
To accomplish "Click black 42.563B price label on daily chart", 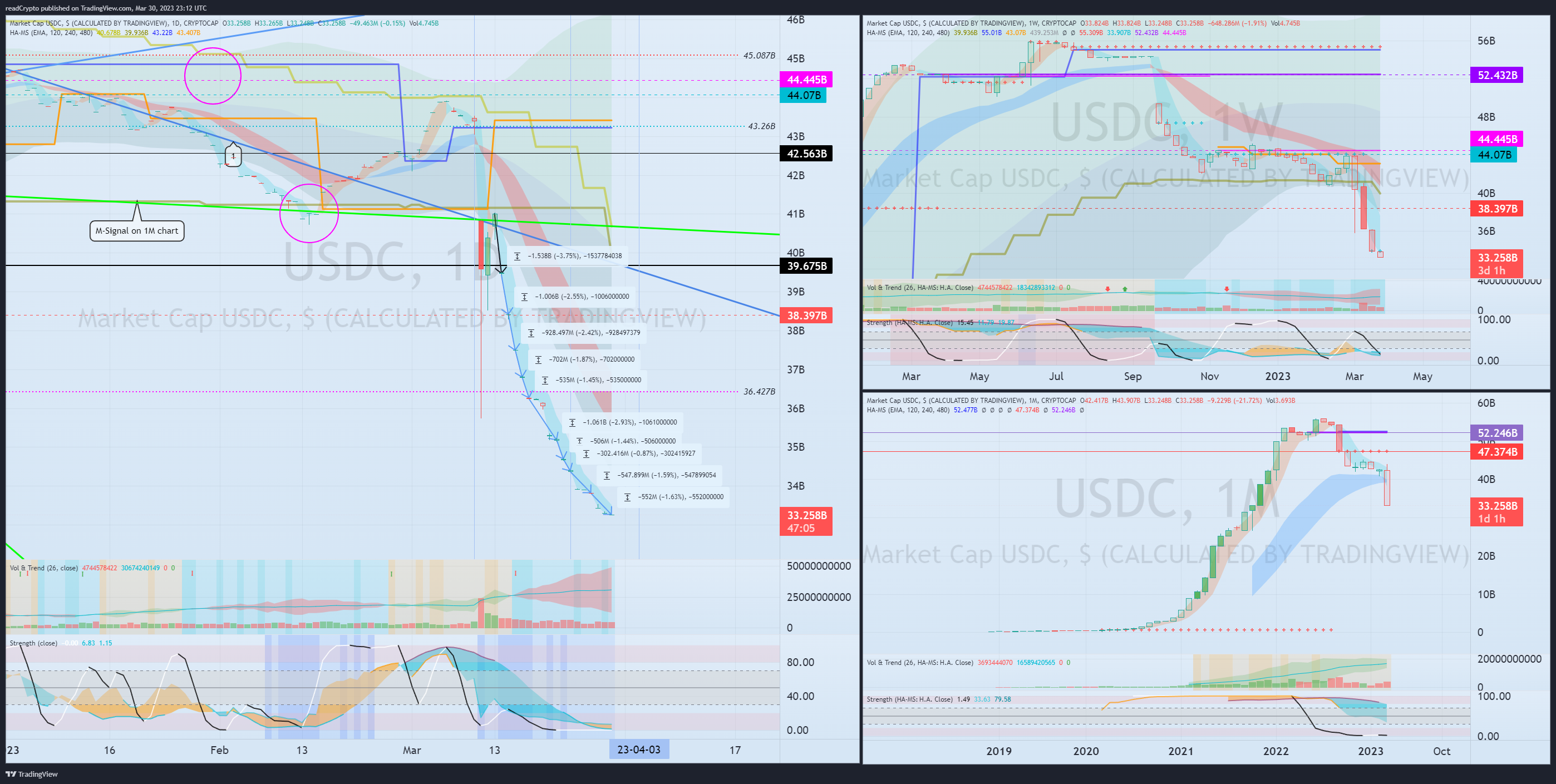I will pos(806,154).
